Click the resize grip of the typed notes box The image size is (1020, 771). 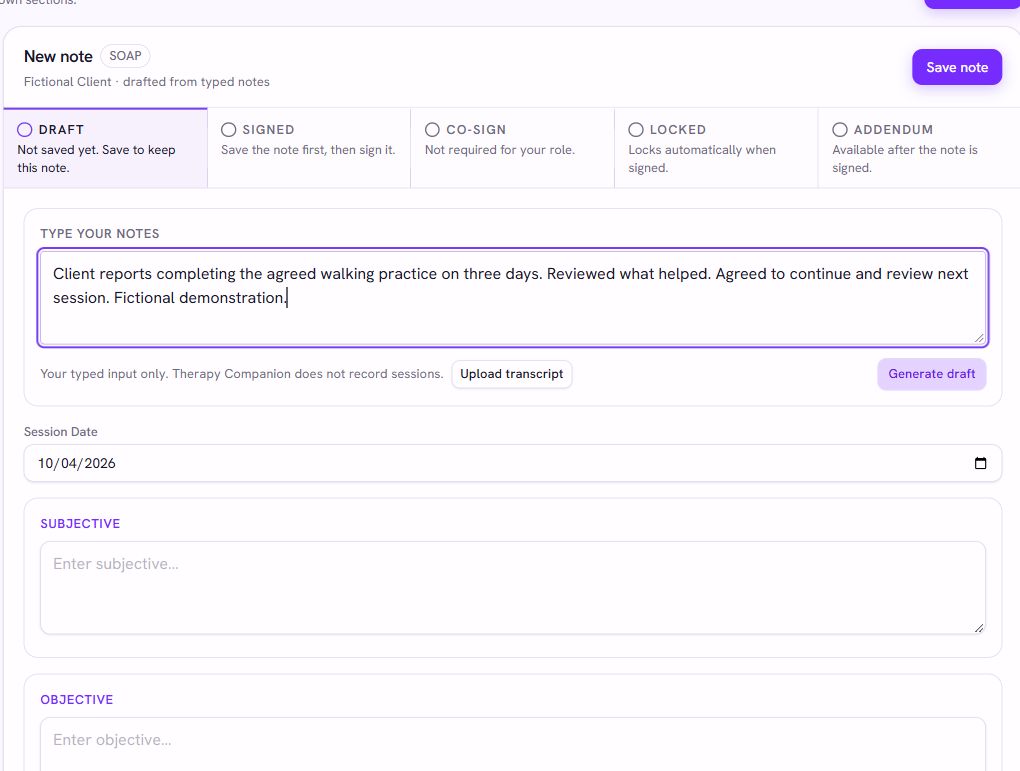(979, 338)
